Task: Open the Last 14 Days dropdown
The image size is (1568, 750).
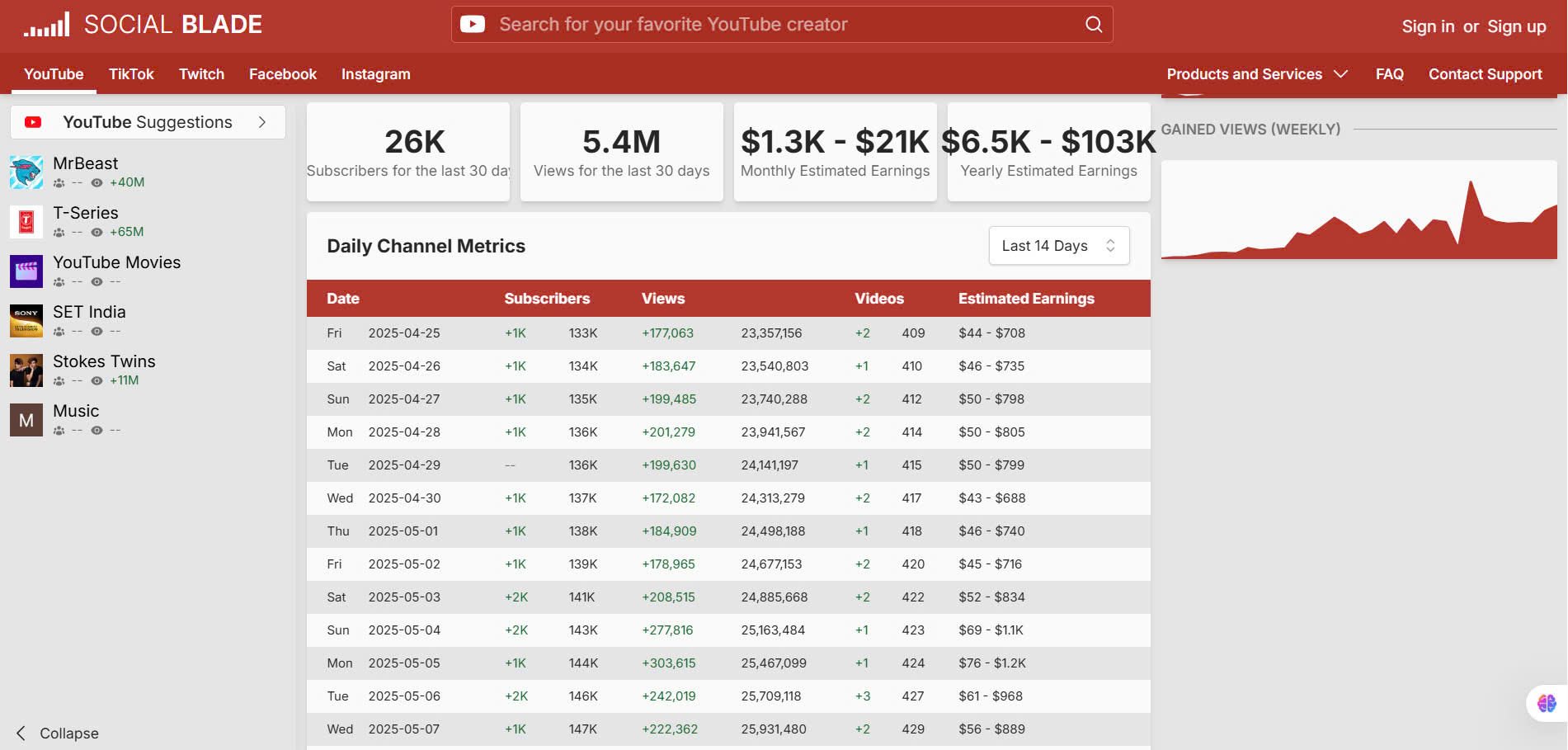Action: tap(1059, 246)
